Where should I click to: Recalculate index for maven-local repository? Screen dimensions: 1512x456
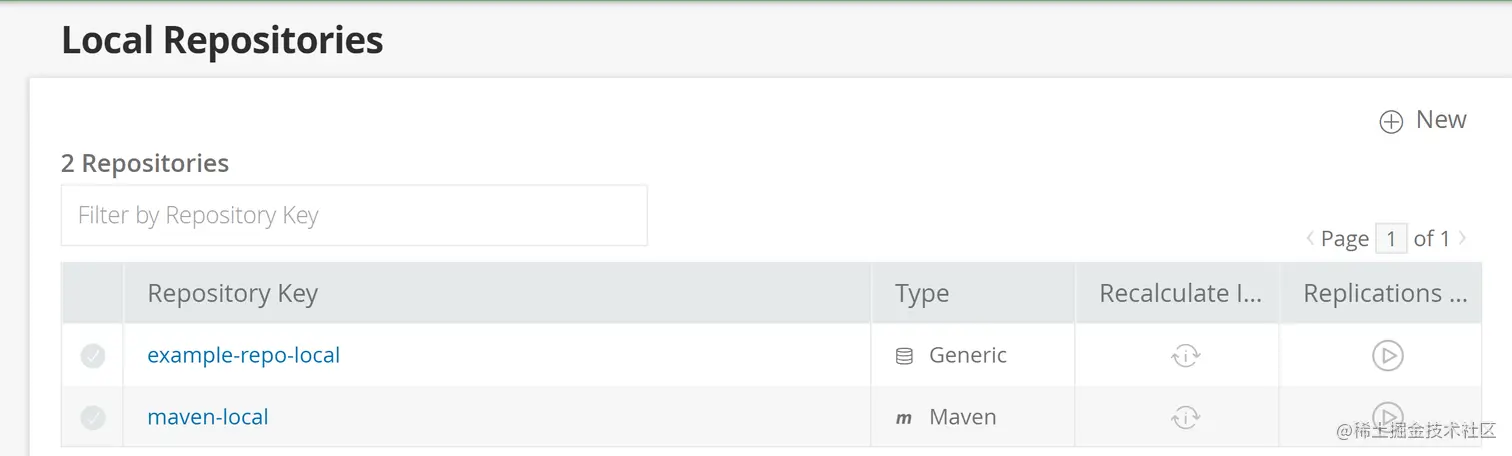coord(1185,418)
